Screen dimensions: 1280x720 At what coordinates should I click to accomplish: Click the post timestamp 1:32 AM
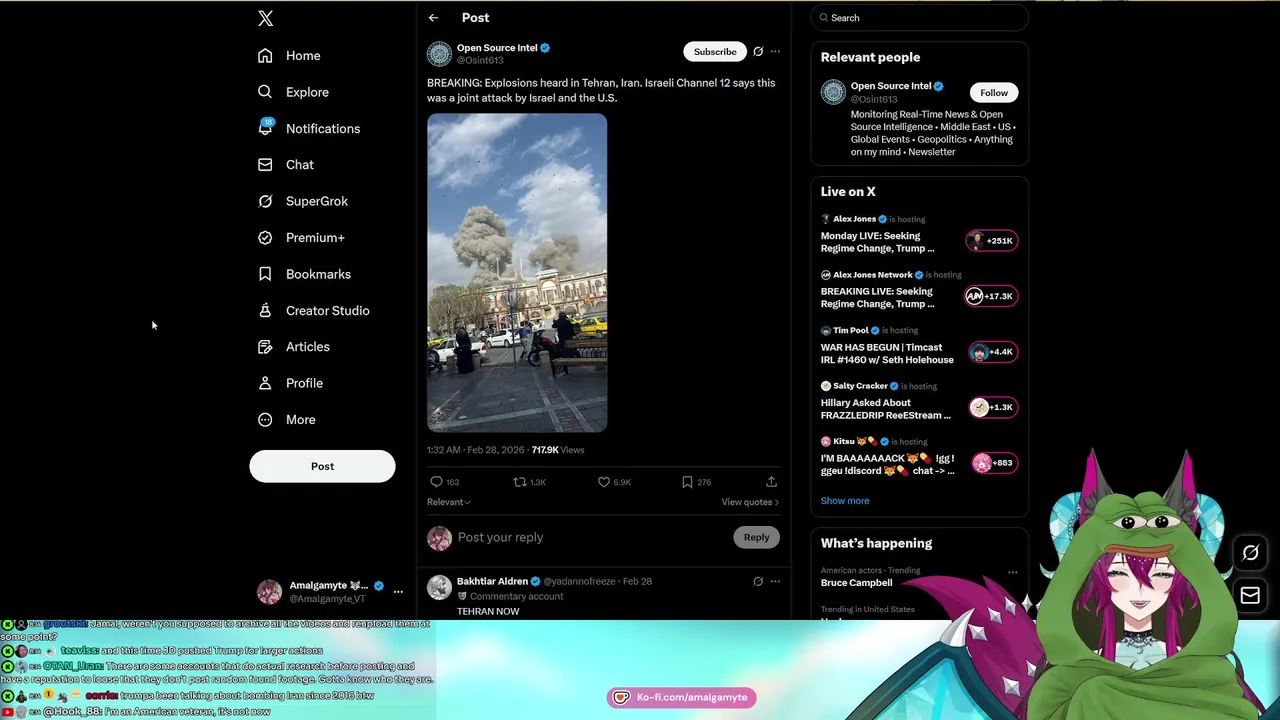(476, 450)
